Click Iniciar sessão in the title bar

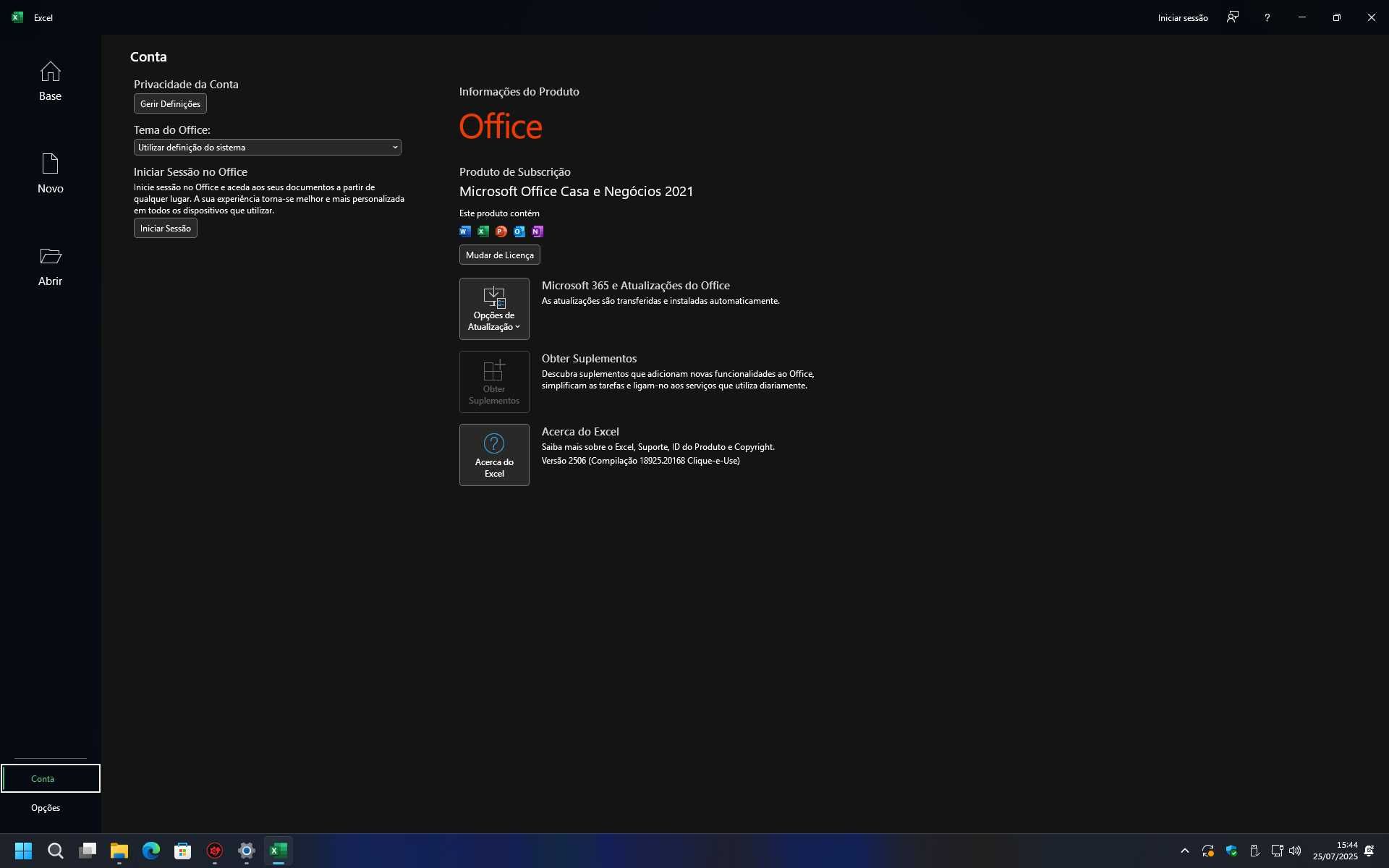click(1183, 18)
